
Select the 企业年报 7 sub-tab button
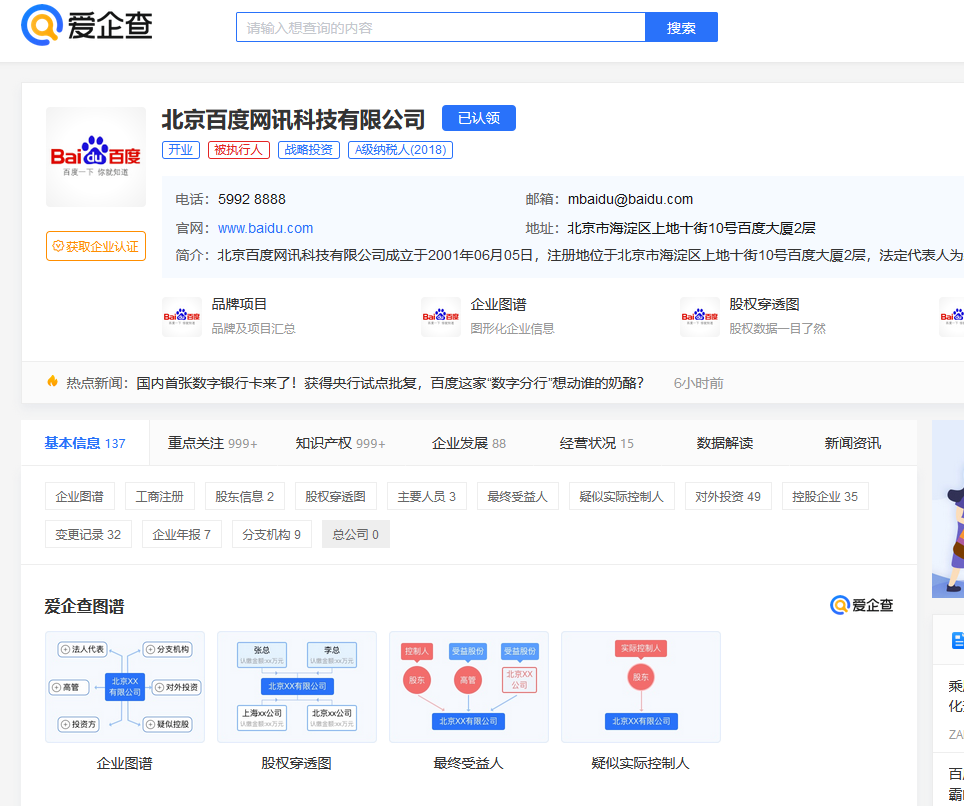pos(181,534)
